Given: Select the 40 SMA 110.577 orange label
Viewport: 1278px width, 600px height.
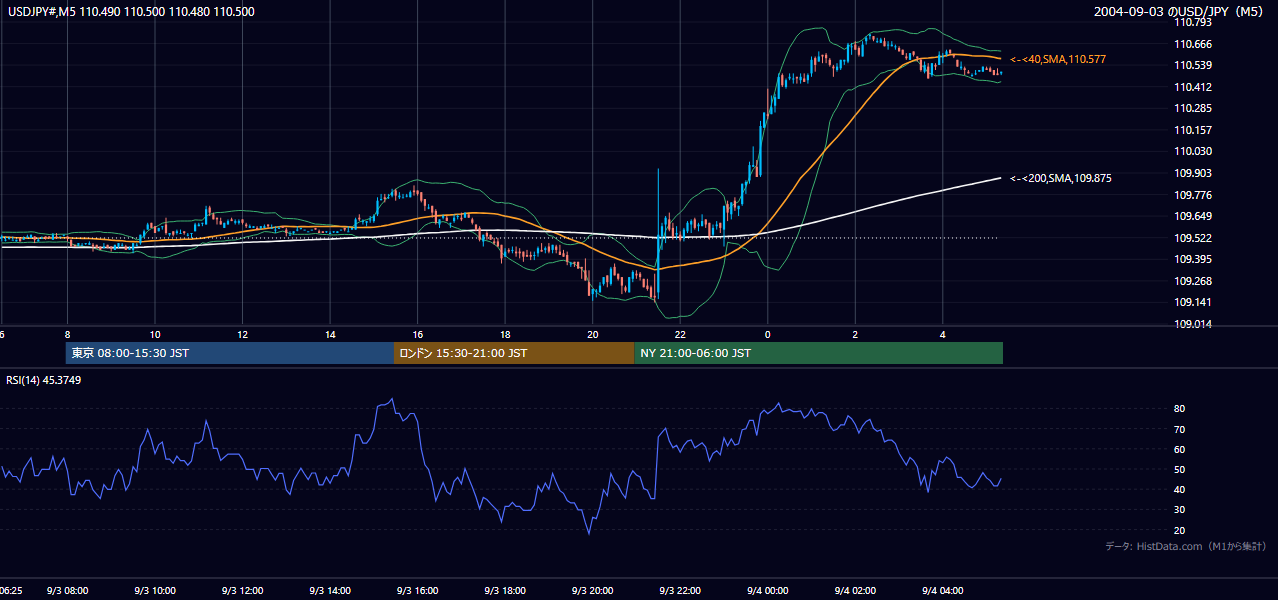Looking at the screenshot, I should tap(1059, 60).
